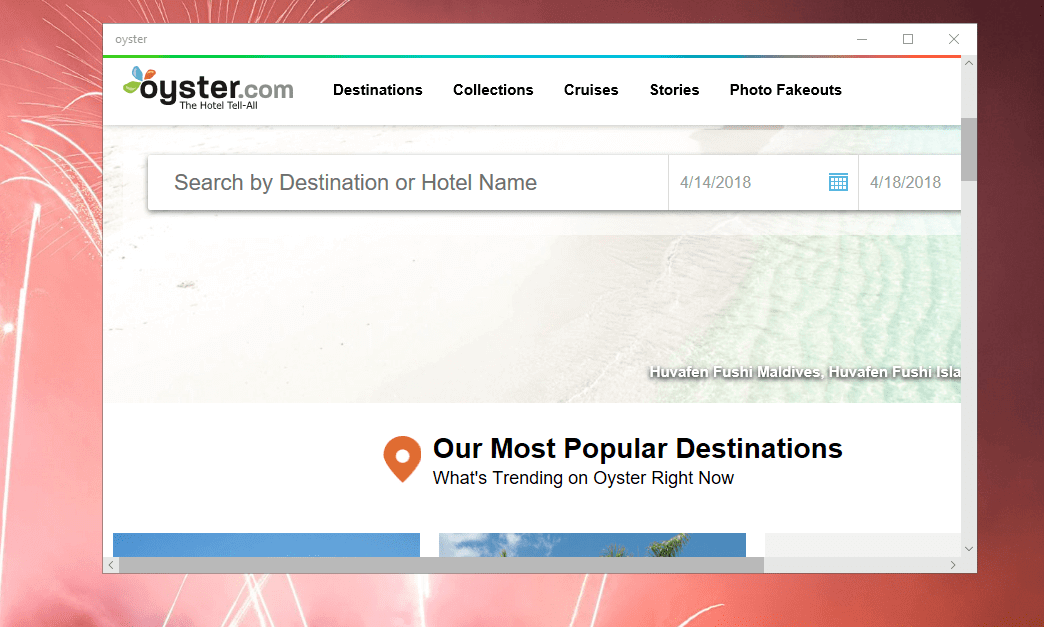Image resolution: width=1044 pixels, height=627 pixels.
Task: Open the first blue destination thumbnail
Action: [266, 544]
